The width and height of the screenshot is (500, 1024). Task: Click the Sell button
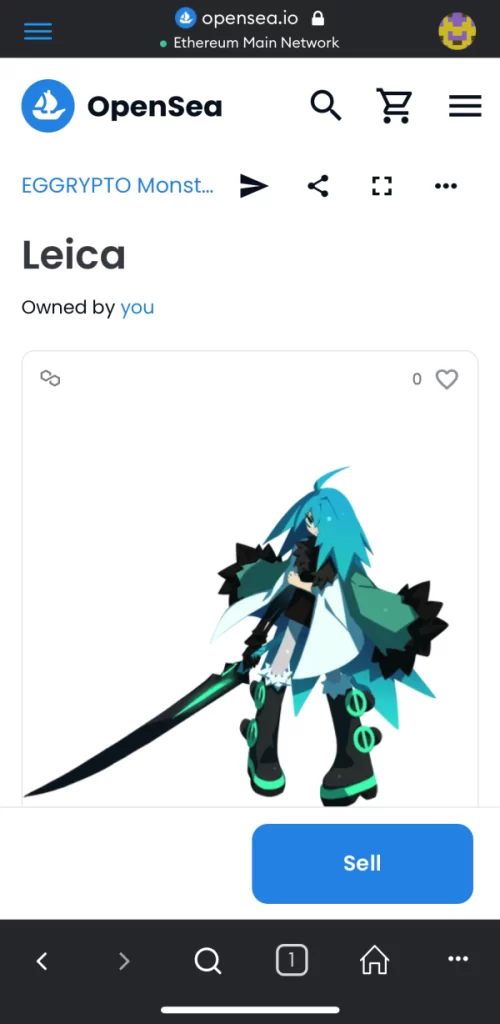coord(362,863)
